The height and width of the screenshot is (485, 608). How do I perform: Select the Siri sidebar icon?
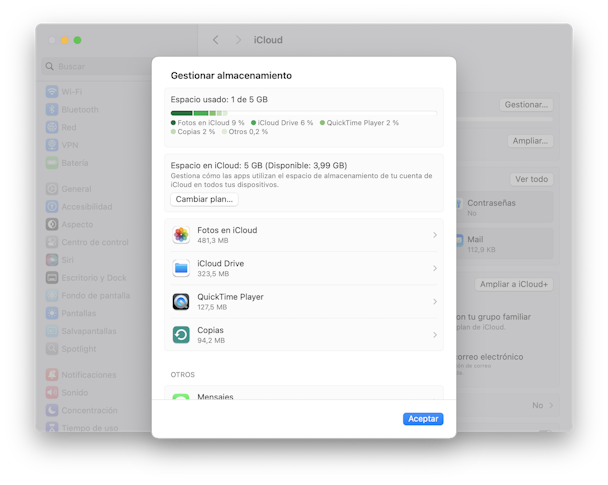[x=52, y=260]
